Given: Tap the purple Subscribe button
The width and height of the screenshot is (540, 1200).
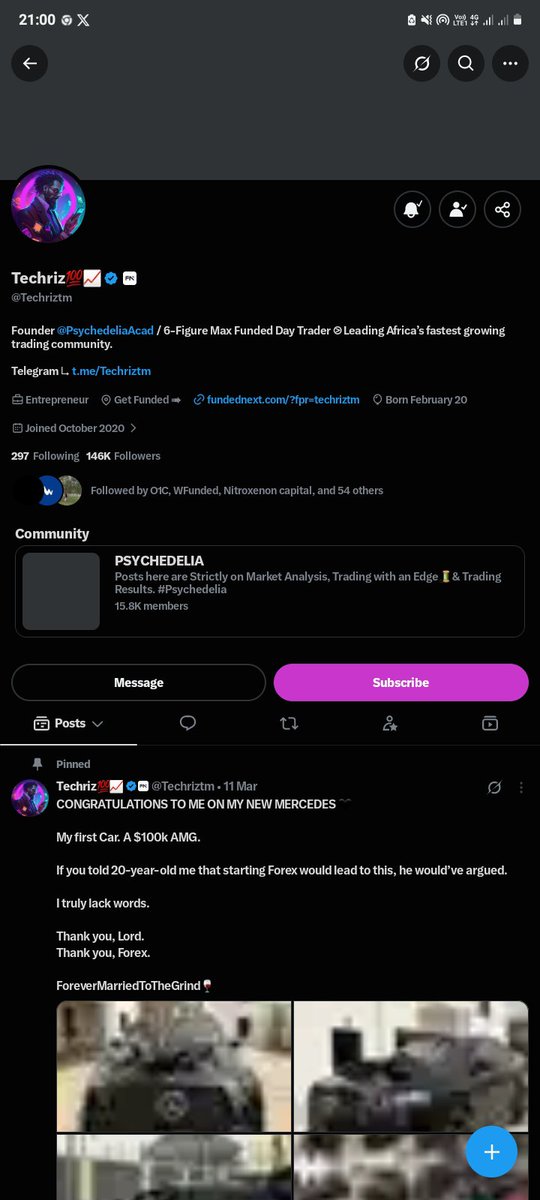Looking at the screenshot, I should click(401, 682).
